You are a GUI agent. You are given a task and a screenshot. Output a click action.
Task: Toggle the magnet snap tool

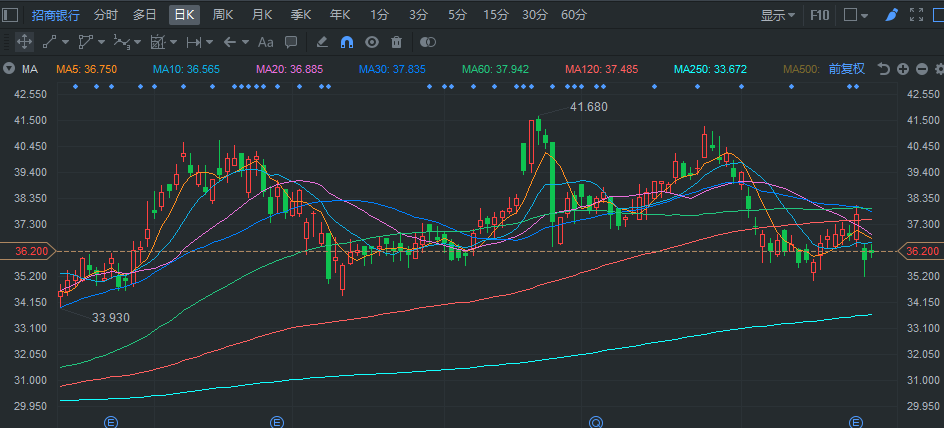pyautogui.click(x=347, y=42)
